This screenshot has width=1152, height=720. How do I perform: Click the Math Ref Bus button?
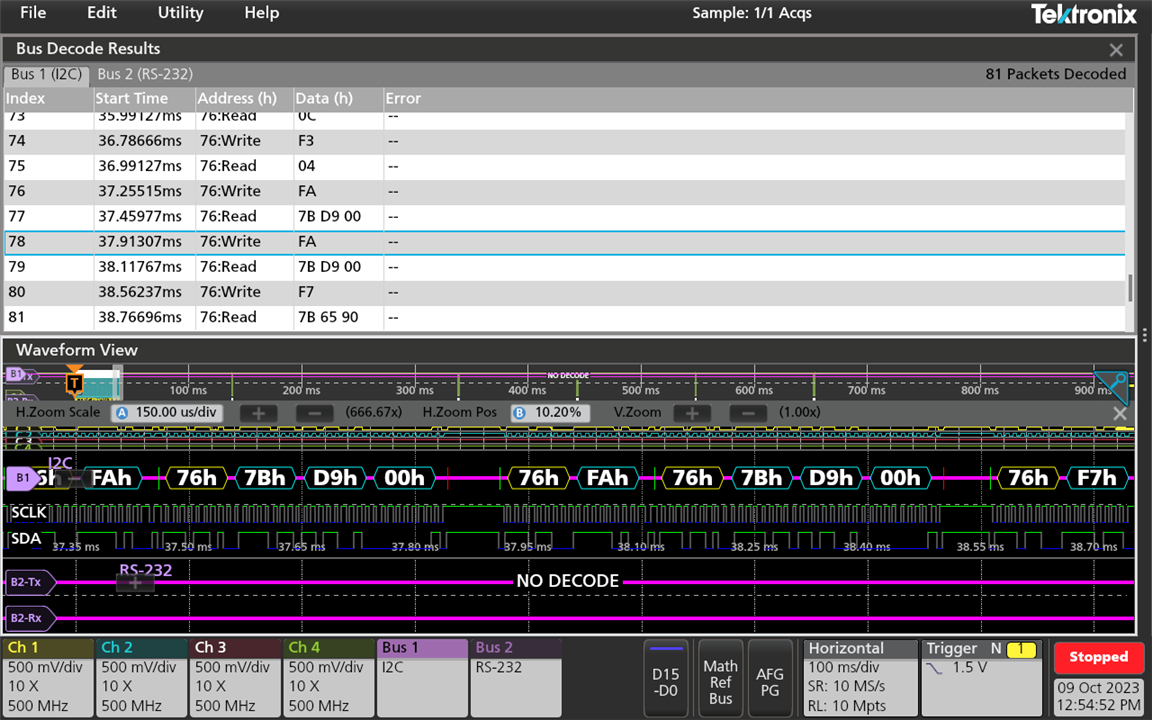point(720,678)
